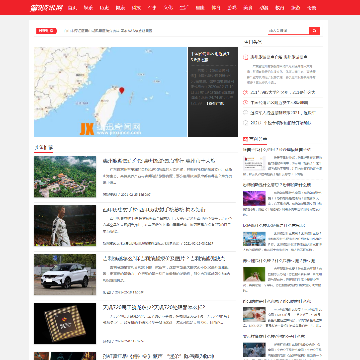Open the sidebar headline beside rank badge two
The width and height of the screenshot is (360, 360).
pyautogui.click(x=282, y=92)
